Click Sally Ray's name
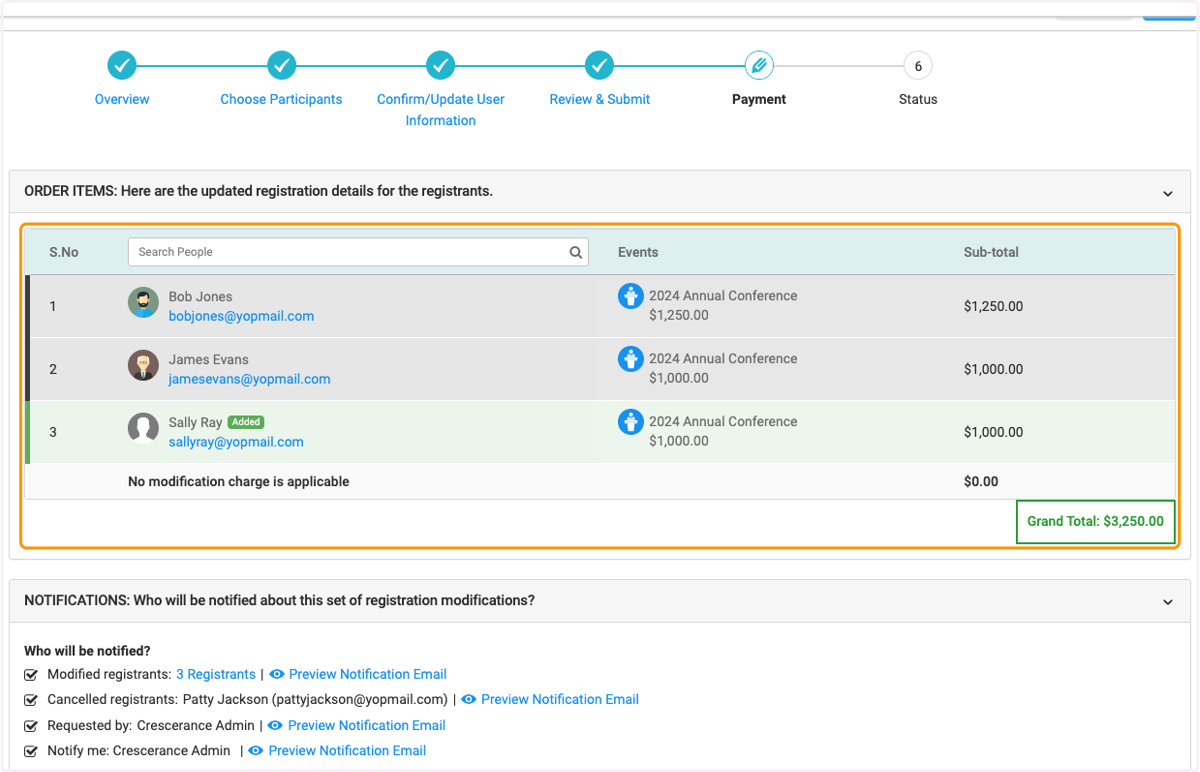The width and height of the screenshot is (1200, 772). click(195, 423)
